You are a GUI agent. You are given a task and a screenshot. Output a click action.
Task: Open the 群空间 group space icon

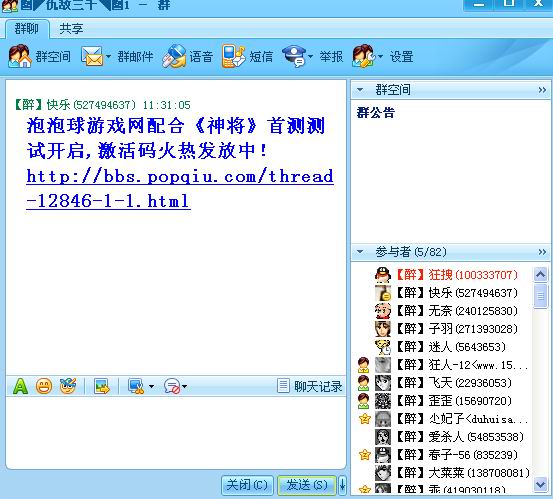pyautogui.click(x=20, y=56)
